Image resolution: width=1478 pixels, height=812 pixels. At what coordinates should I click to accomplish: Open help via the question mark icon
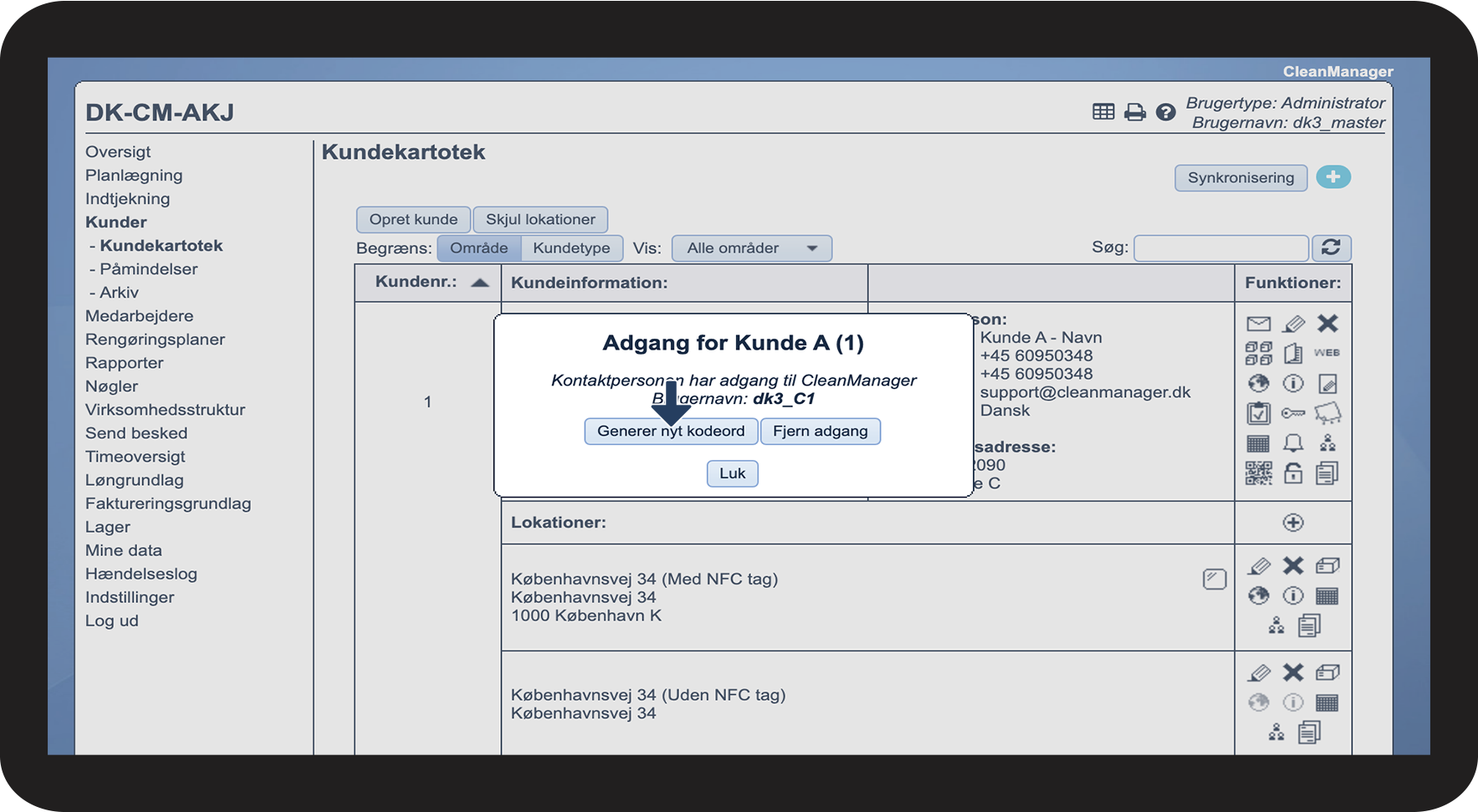[1165, 112]
